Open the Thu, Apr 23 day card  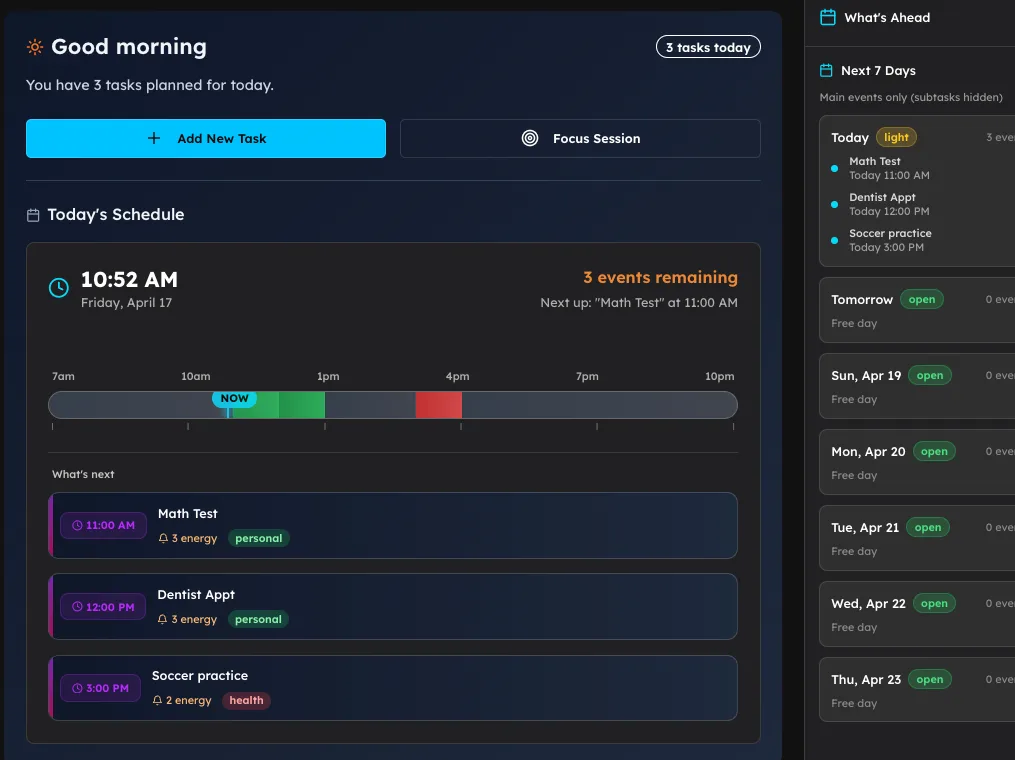(x=917, y=689)
